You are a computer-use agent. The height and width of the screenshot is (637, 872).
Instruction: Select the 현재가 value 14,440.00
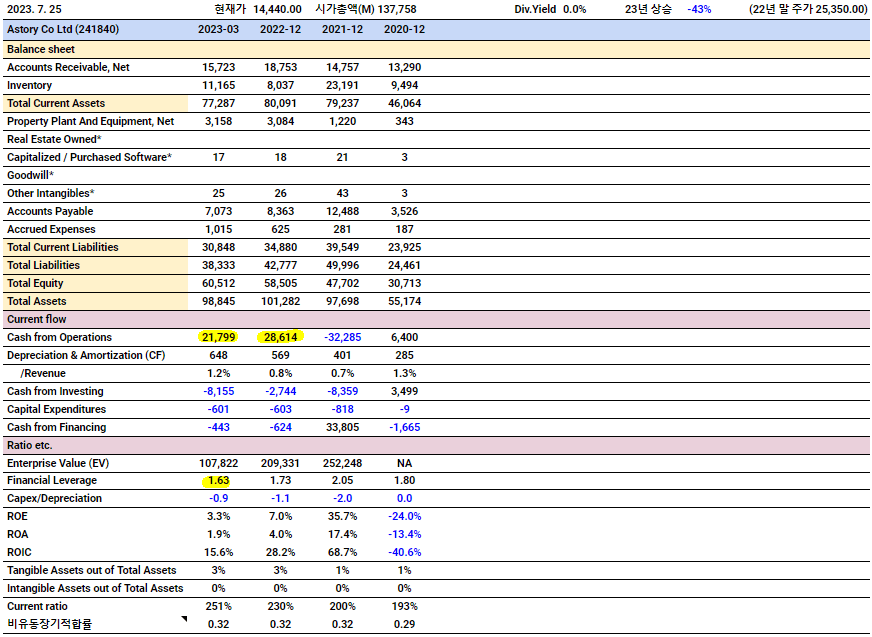tap(277, 9)
